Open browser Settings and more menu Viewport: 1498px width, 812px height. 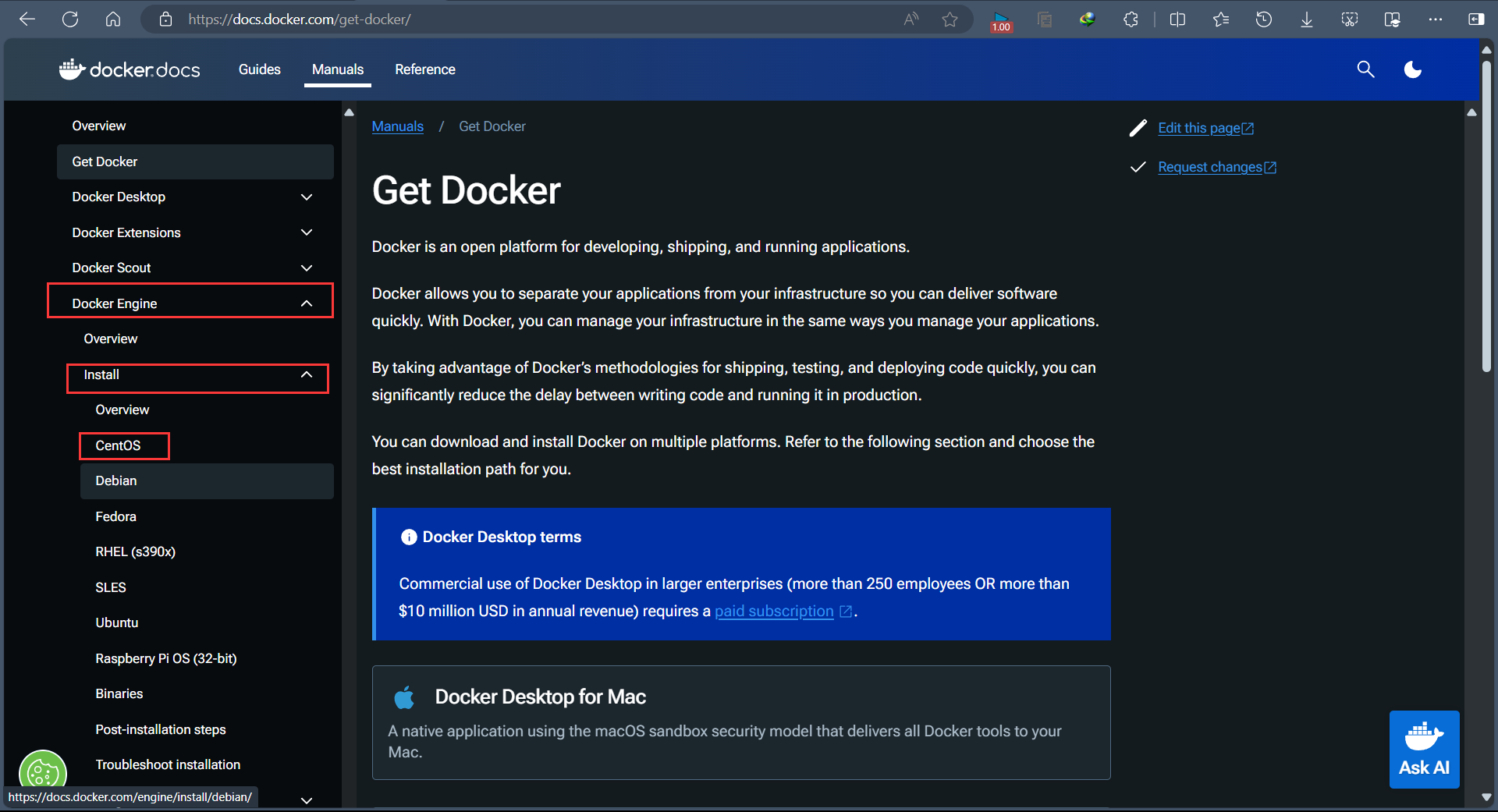tap(1436, 20)
